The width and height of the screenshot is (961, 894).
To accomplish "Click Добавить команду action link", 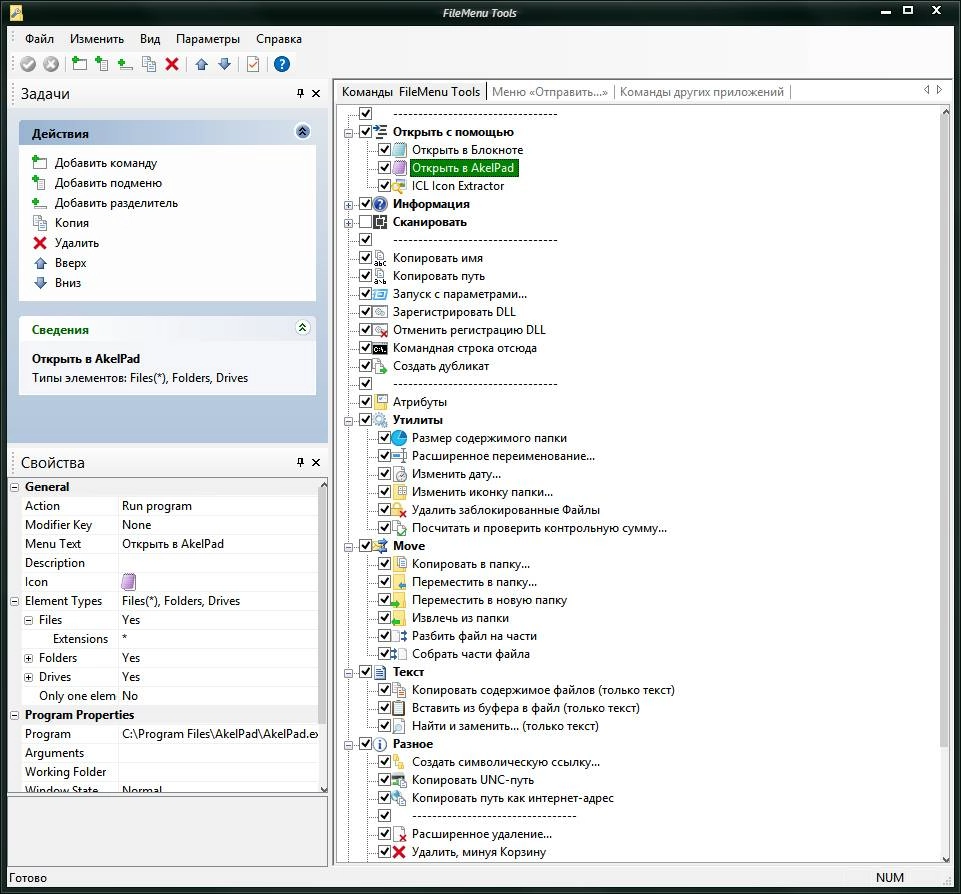I will click(105, 163).
